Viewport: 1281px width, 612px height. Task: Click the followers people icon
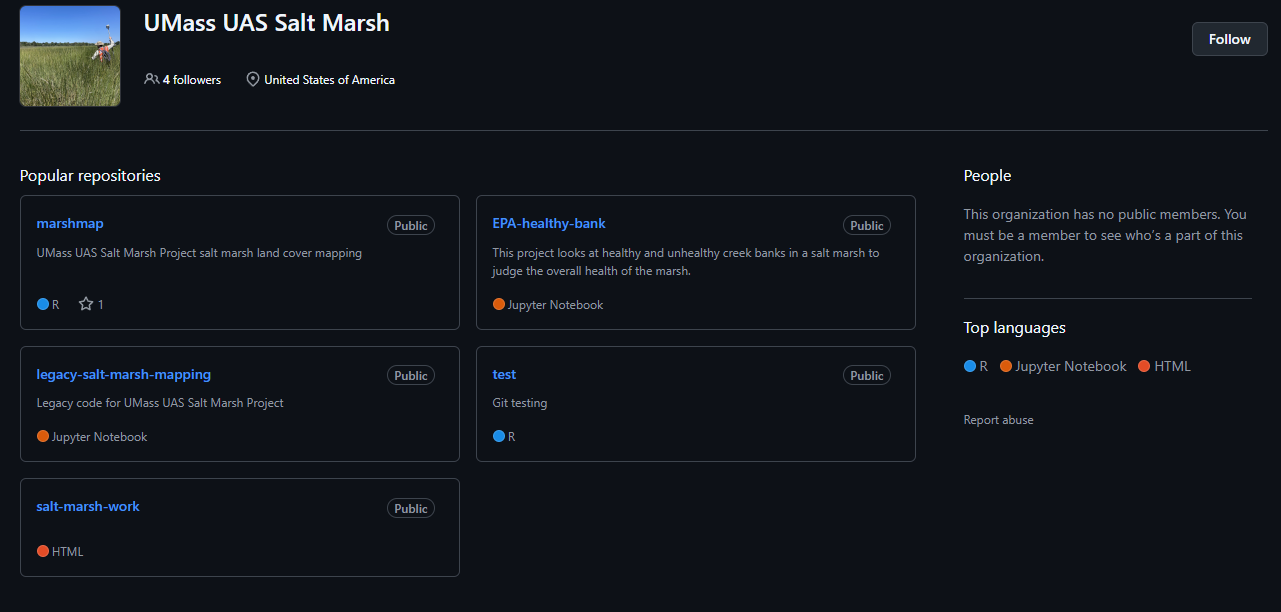151,79
